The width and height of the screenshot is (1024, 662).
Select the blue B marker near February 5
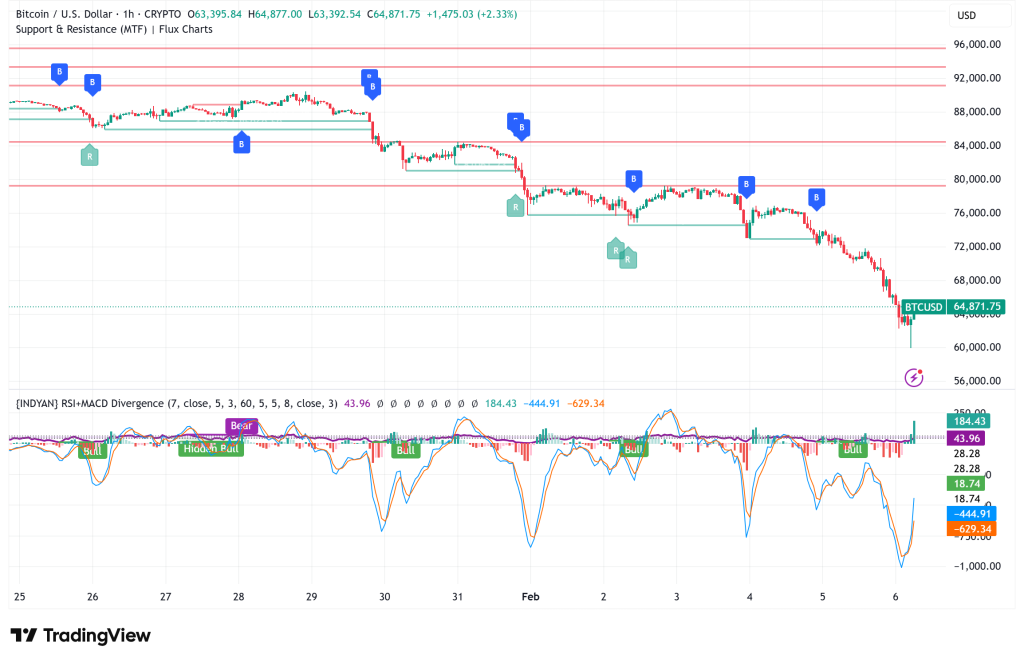(817, 199)
